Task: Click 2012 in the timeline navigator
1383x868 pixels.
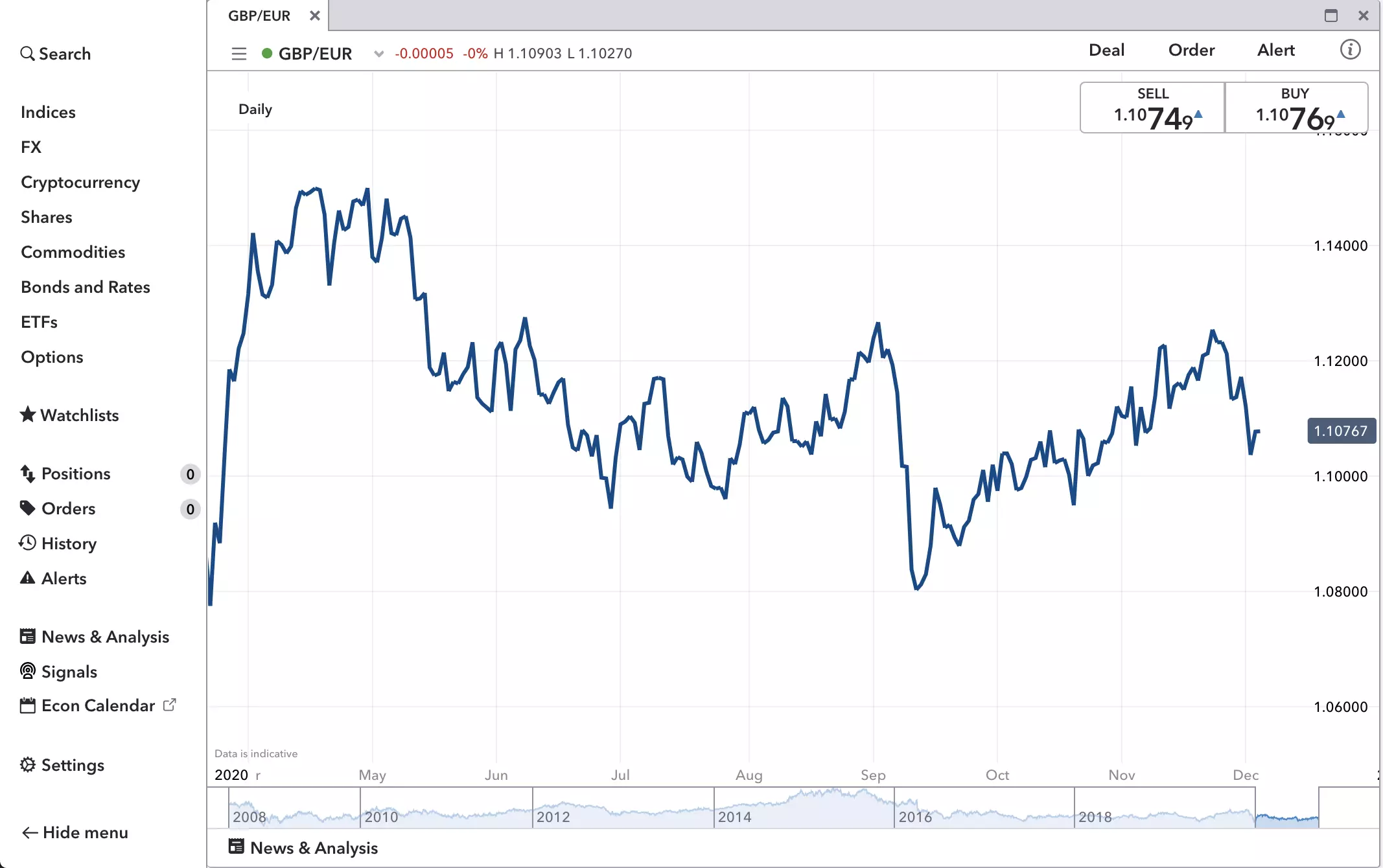Action: point(553,817)
